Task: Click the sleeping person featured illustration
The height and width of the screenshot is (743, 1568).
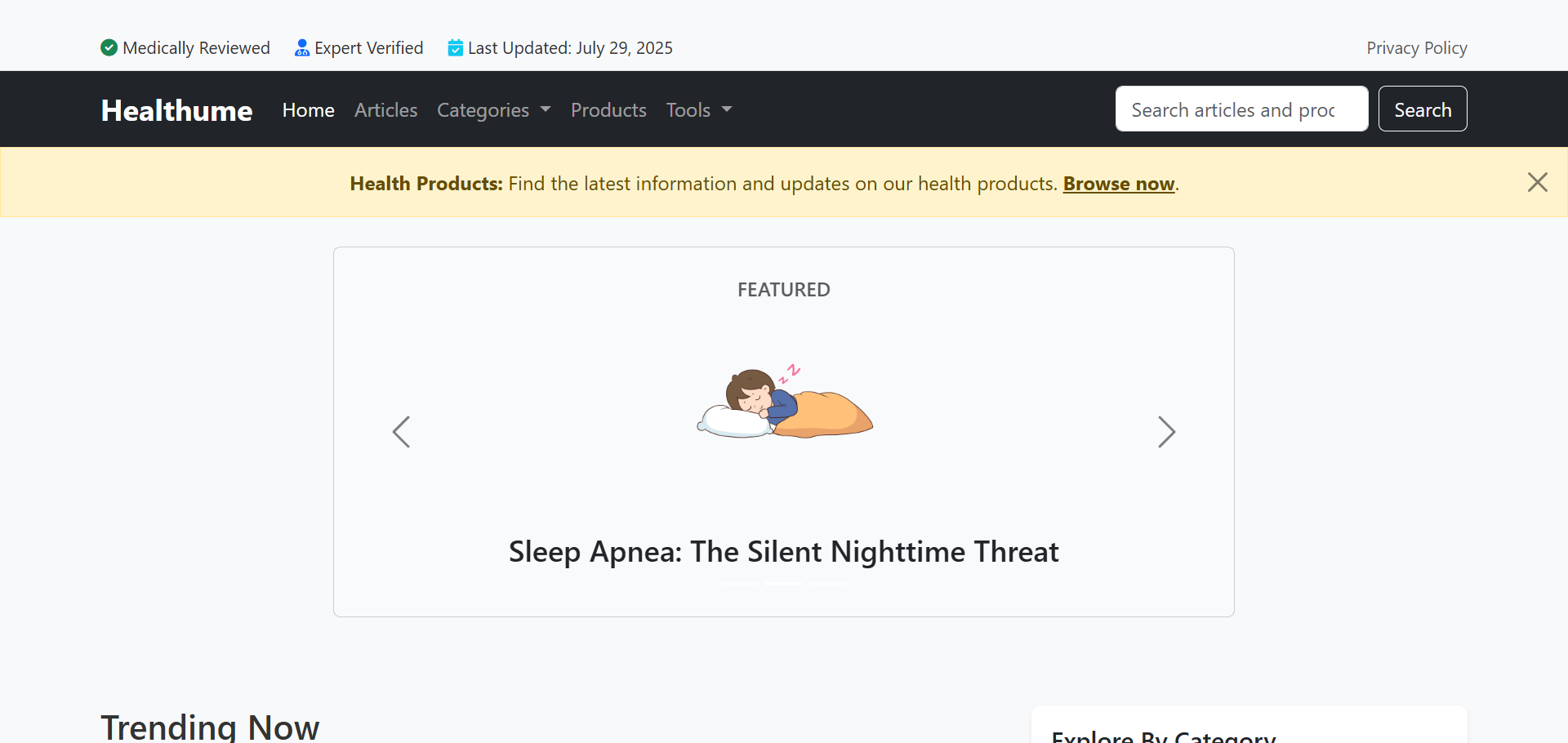Action: [x=784, y=402]
